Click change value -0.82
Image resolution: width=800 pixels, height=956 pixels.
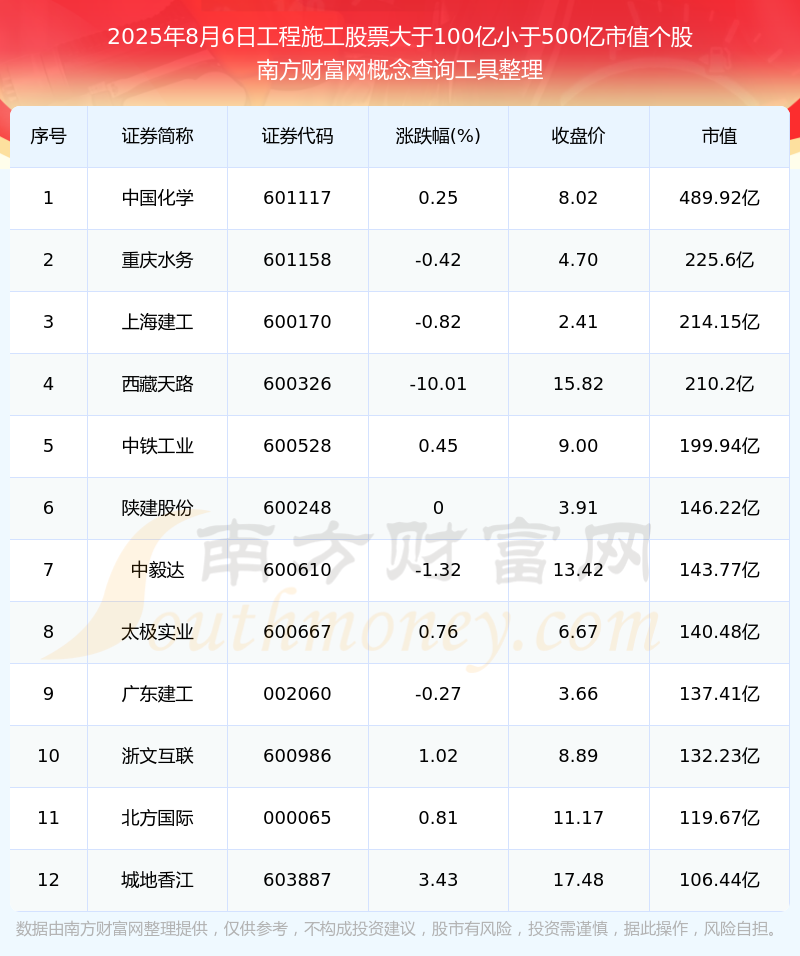point(438,322)
